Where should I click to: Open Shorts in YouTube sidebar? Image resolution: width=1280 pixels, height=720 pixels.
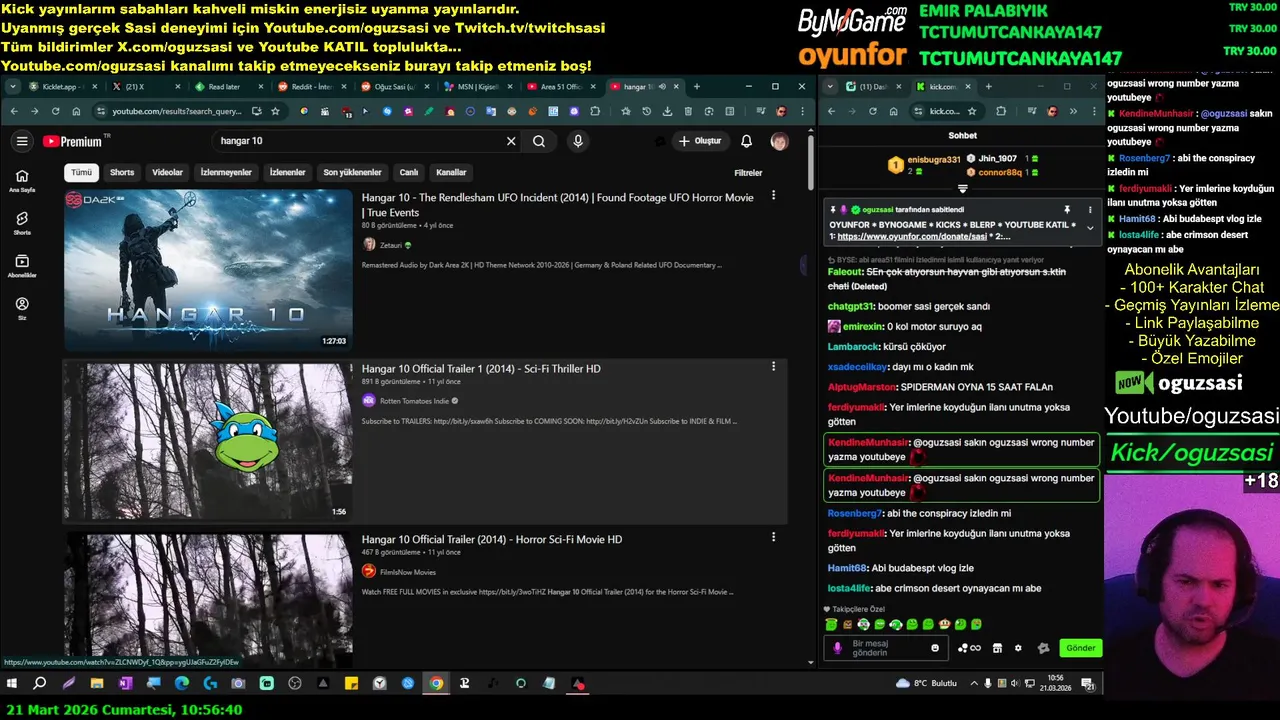coord(22,223)
